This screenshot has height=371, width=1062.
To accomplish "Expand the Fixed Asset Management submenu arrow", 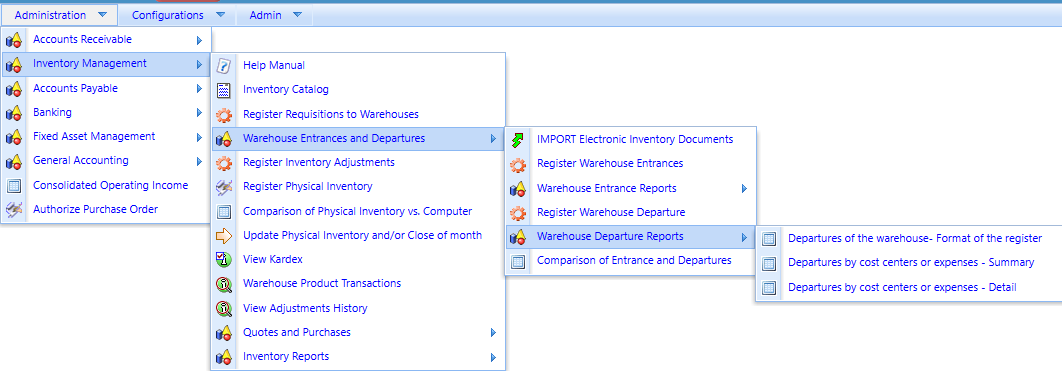I will point(199,137).
